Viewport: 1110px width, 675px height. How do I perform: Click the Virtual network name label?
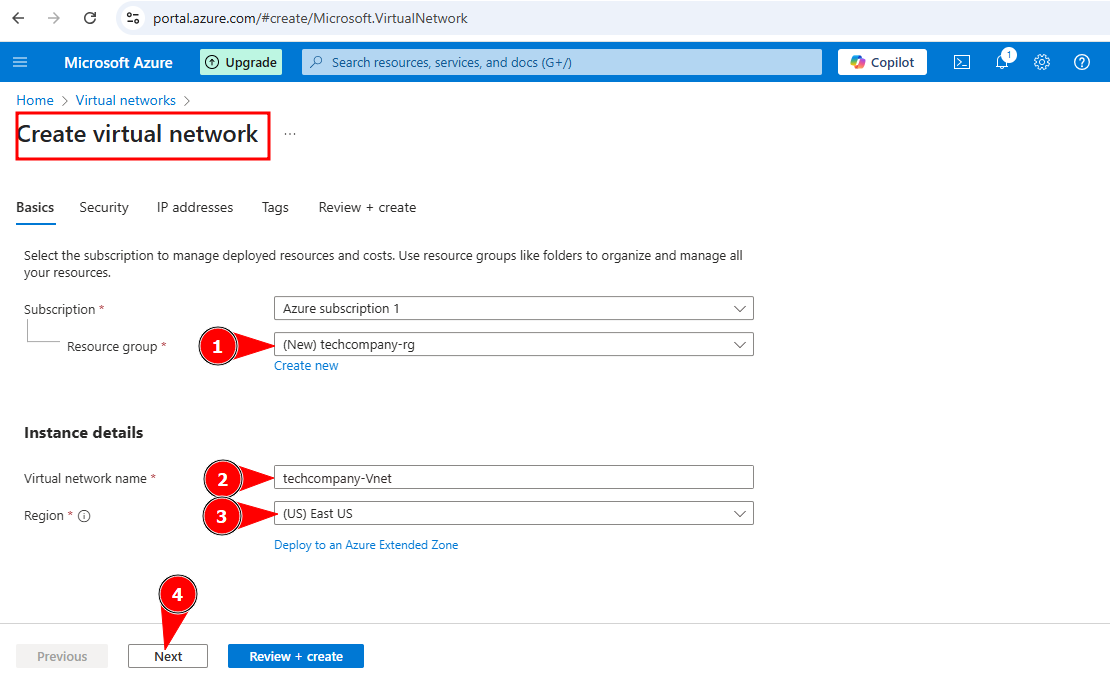(x=85, y=478)
